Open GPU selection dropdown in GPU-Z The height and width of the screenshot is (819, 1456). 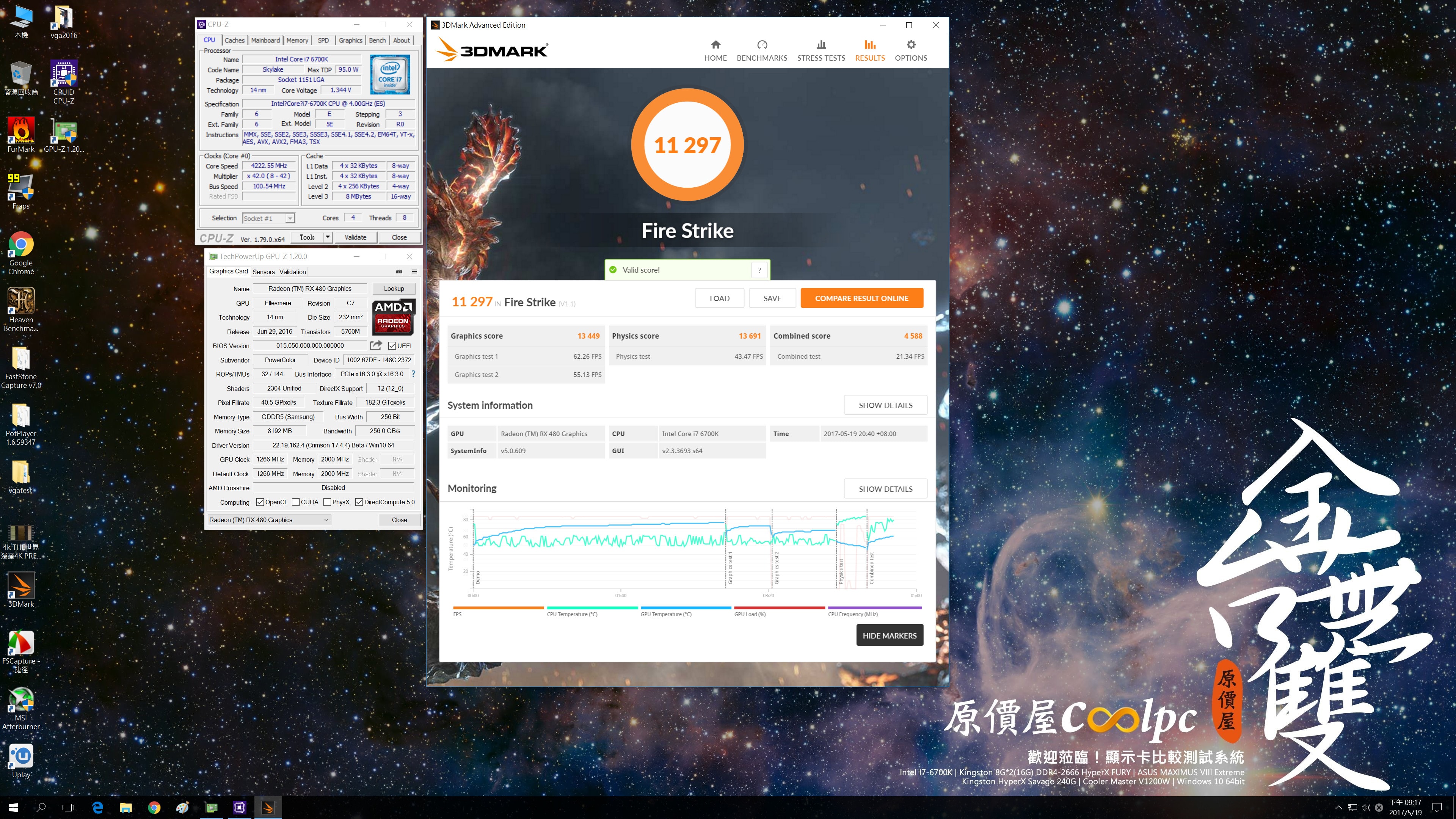pyautogui.click(x=269, y=519)
